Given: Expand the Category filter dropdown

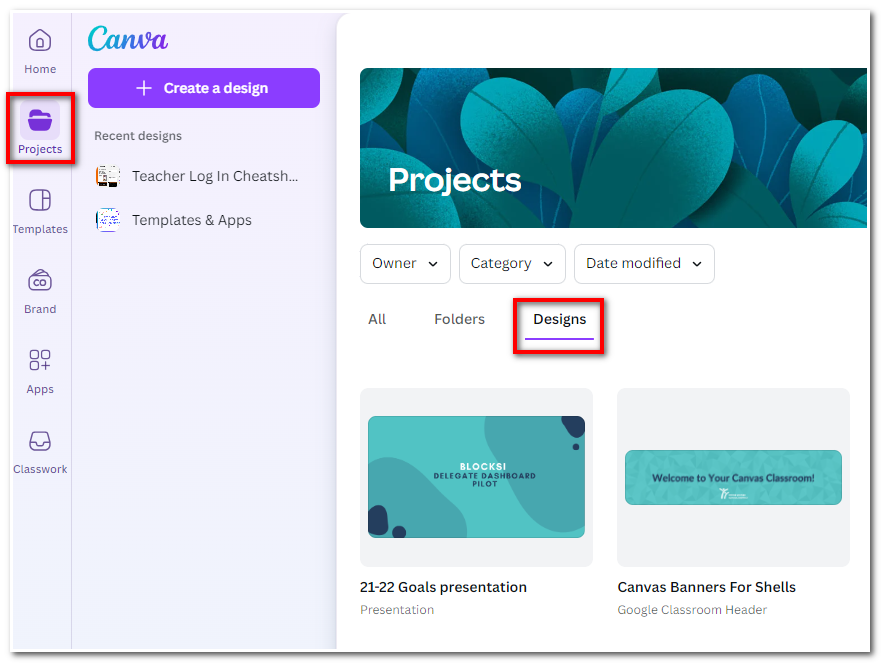Looking at the screenshot, I should point(512,264).
